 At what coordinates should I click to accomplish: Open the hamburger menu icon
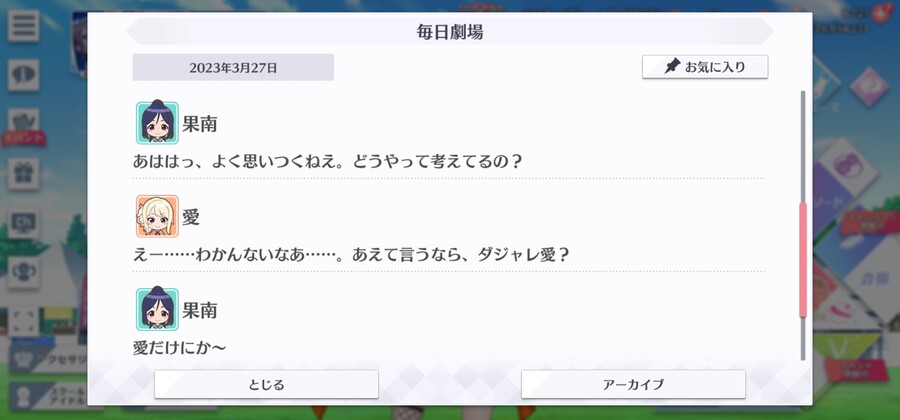24,25
